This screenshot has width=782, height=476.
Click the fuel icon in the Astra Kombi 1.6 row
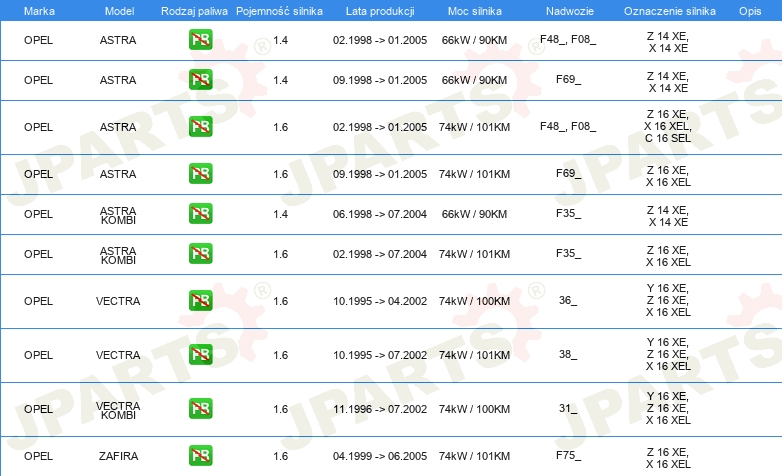(x=200, y=253)
